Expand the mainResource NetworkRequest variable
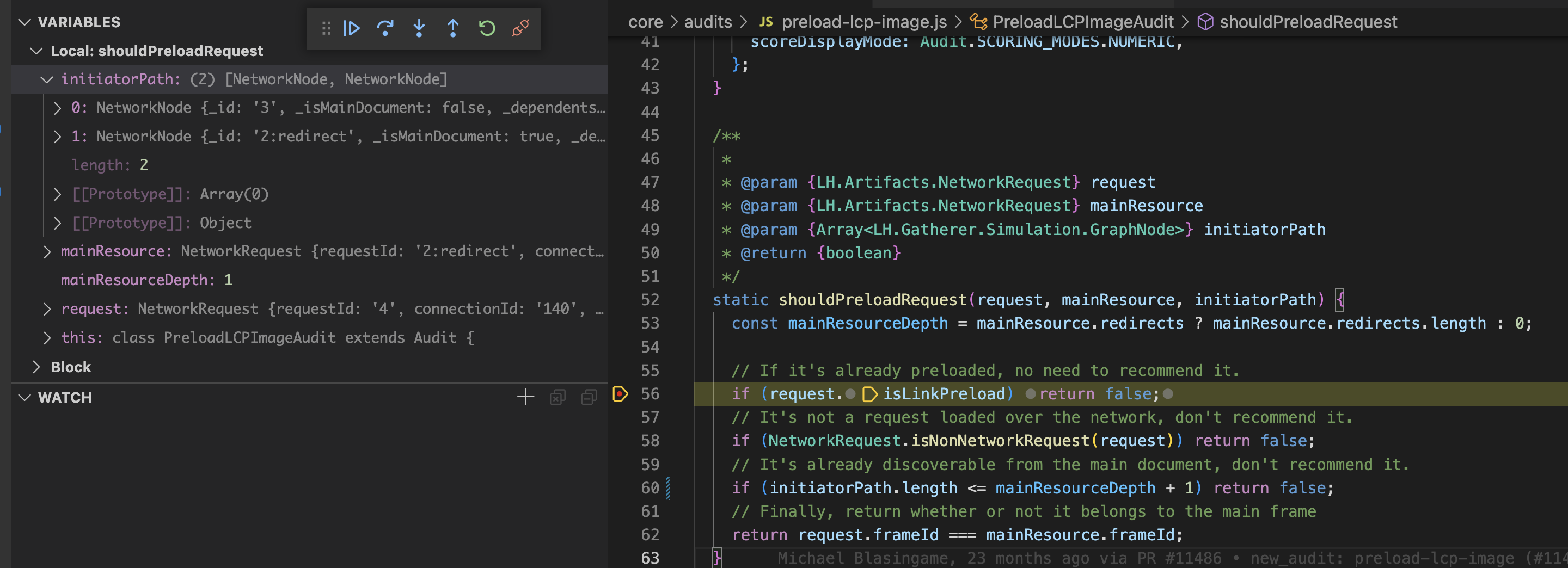1568x568 pixels. click(x=47, y=251)
